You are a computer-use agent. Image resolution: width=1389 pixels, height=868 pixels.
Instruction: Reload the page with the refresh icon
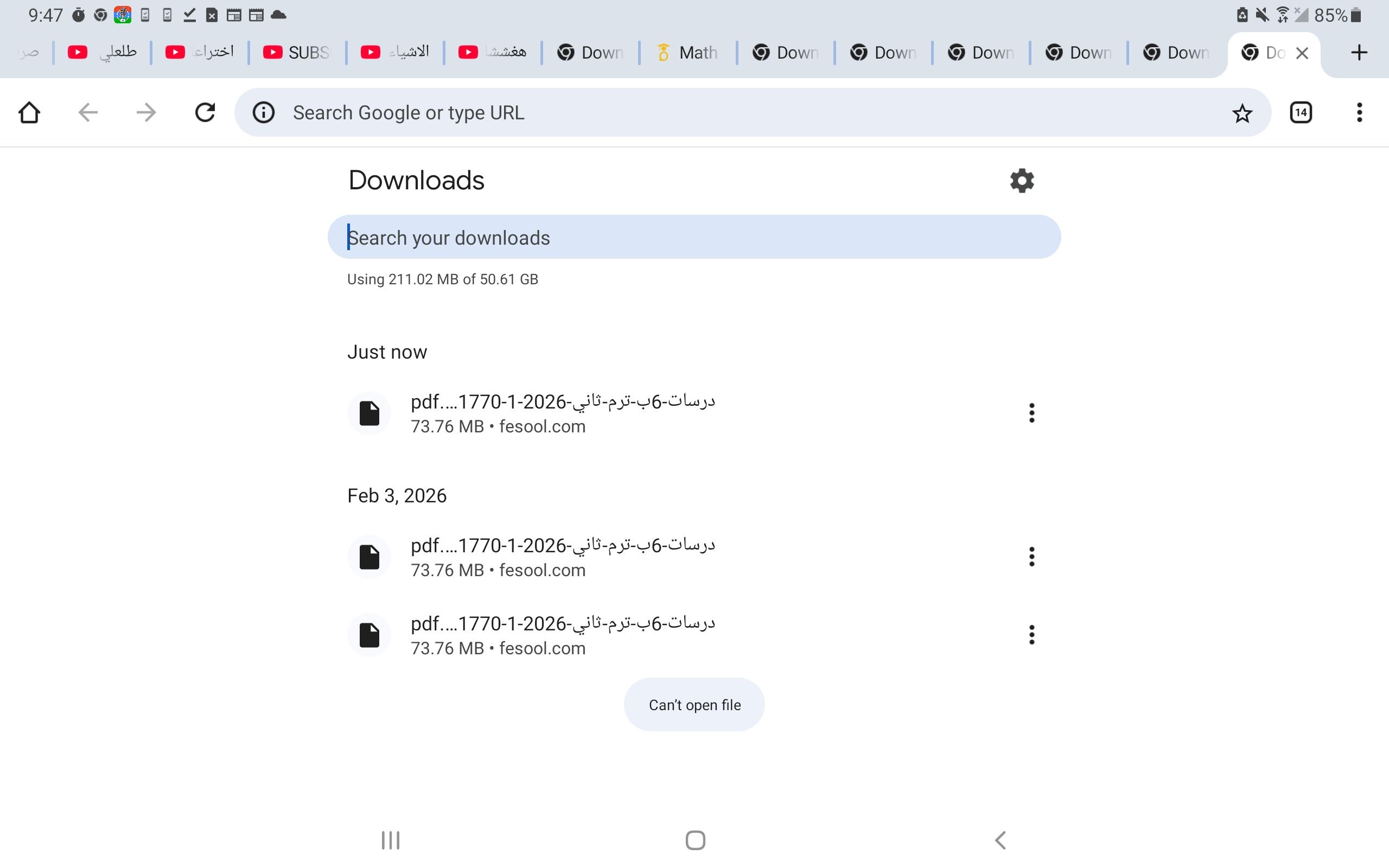pos(205,112)
